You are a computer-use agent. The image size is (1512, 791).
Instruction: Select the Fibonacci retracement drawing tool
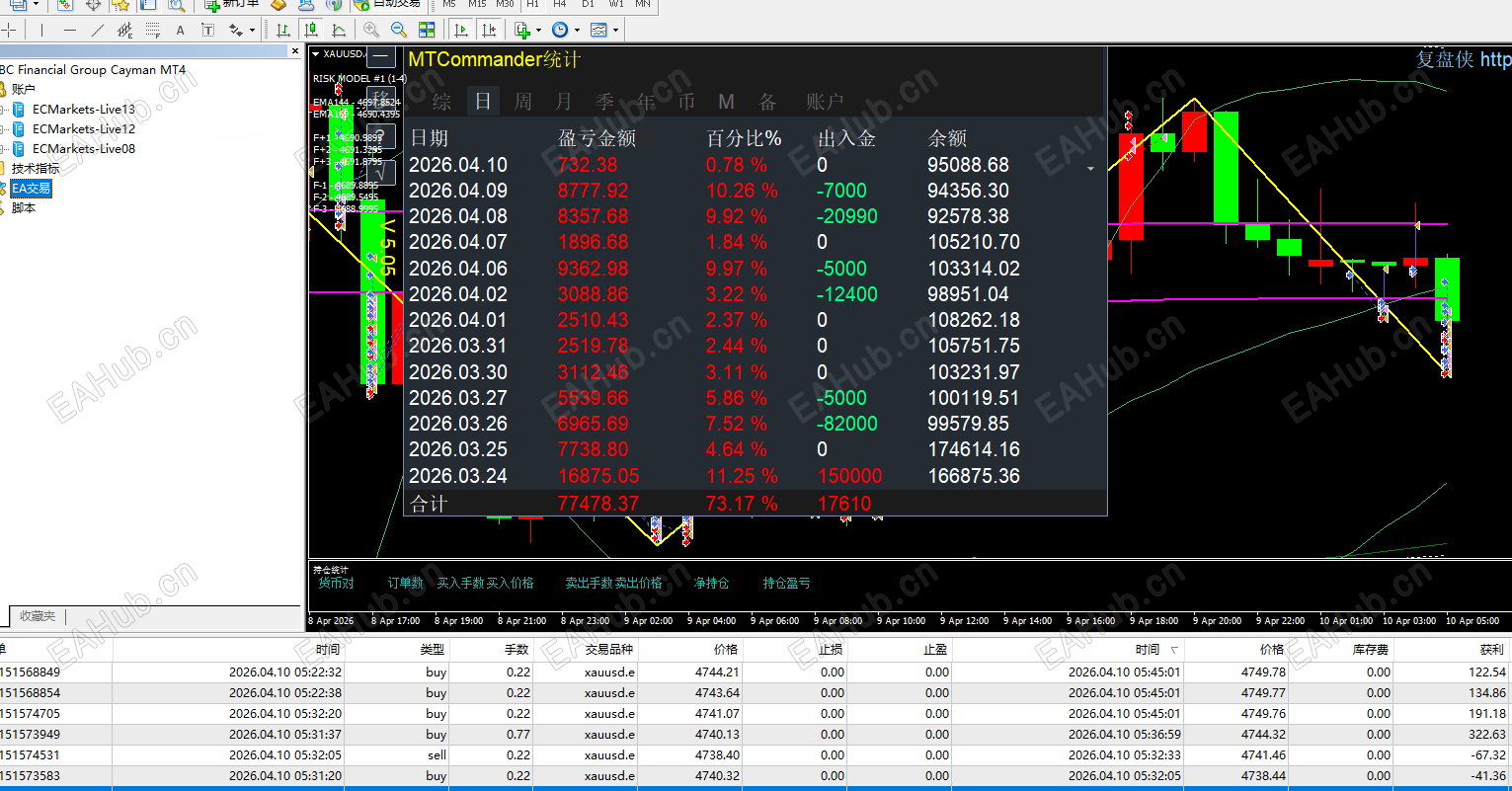(x=150, y=30)
